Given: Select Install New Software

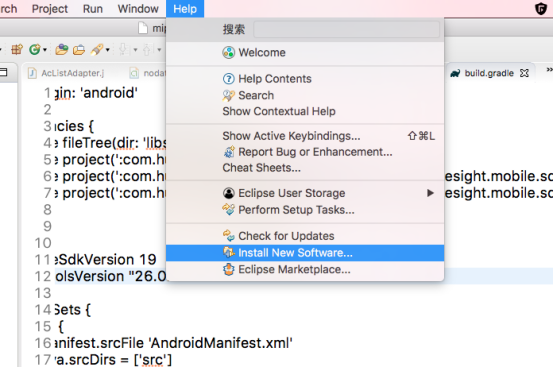Looking at the screenshot, I should click(x=305, y=253).
